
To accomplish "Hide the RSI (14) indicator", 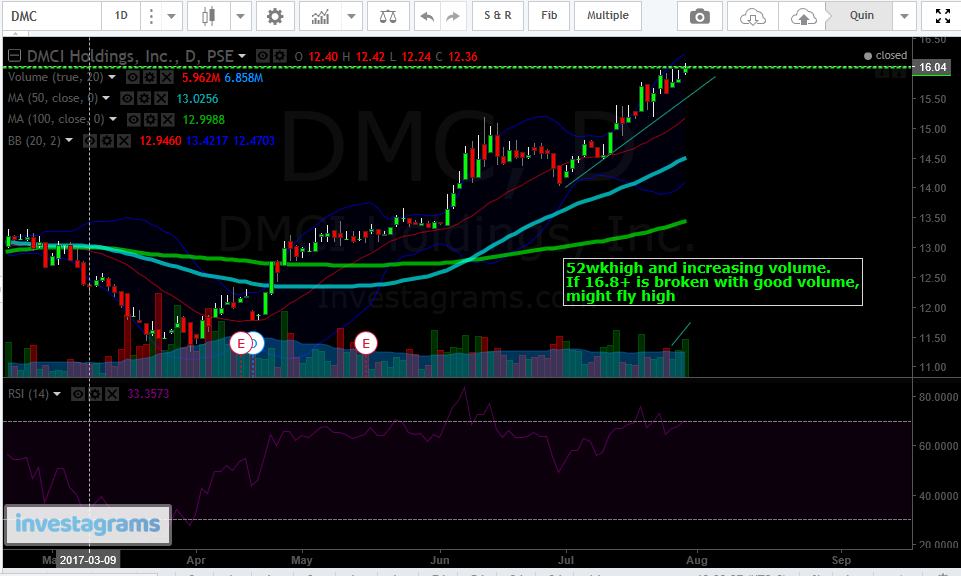I will pyautogui.click(x=78, y=394).
